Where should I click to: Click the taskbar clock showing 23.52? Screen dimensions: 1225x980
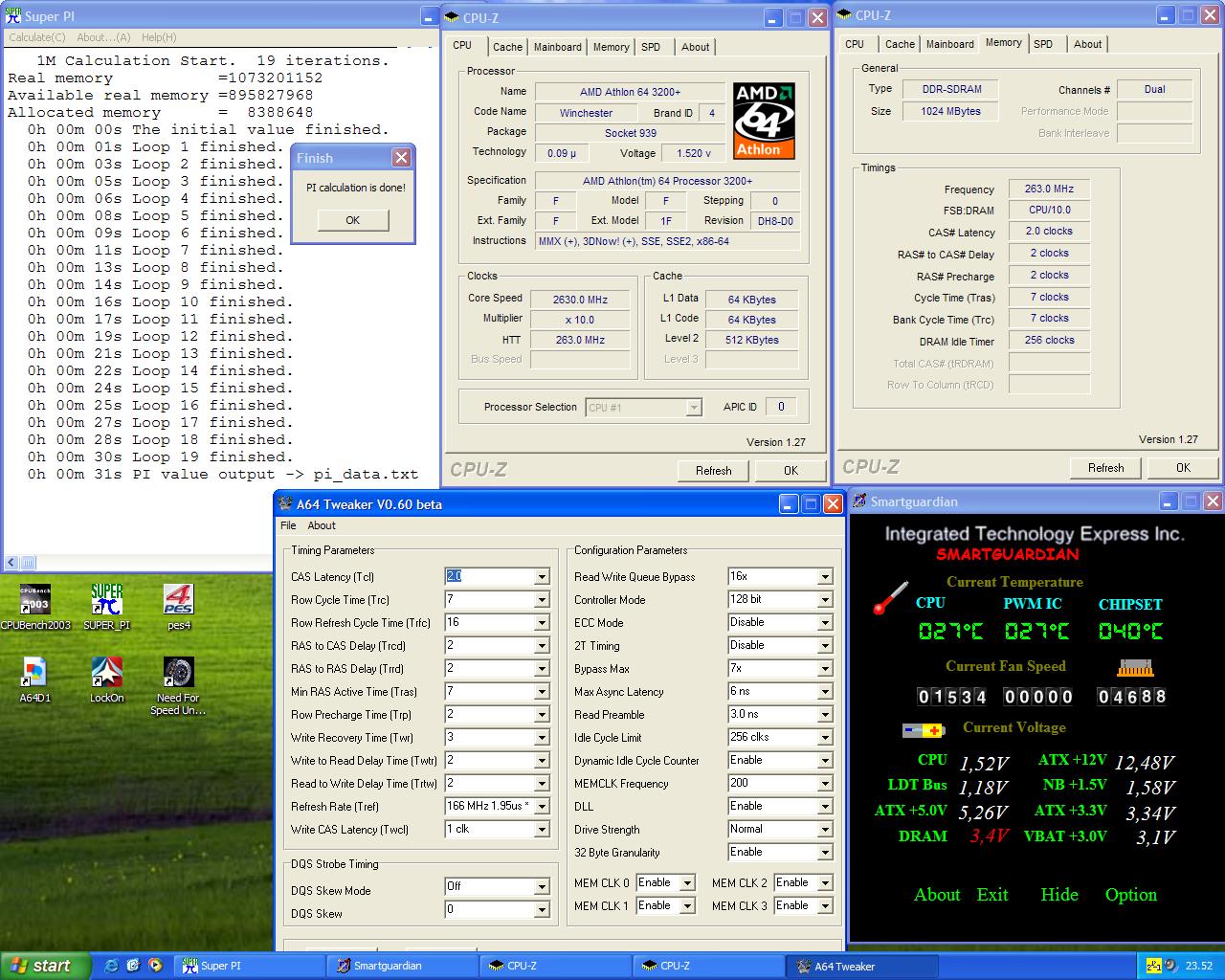click(1198, 966)
